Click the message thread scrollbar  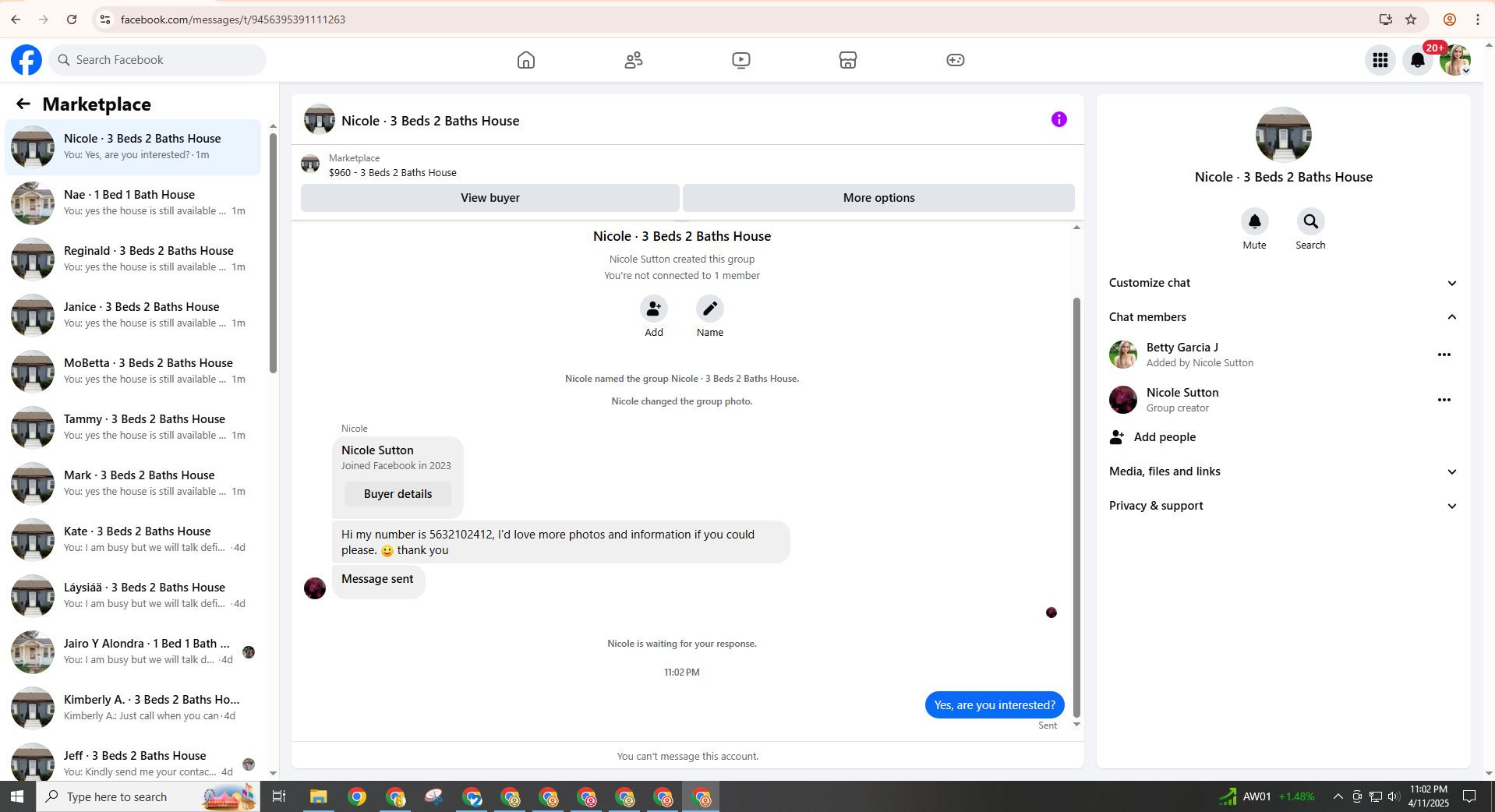[x=1077, y=507]
